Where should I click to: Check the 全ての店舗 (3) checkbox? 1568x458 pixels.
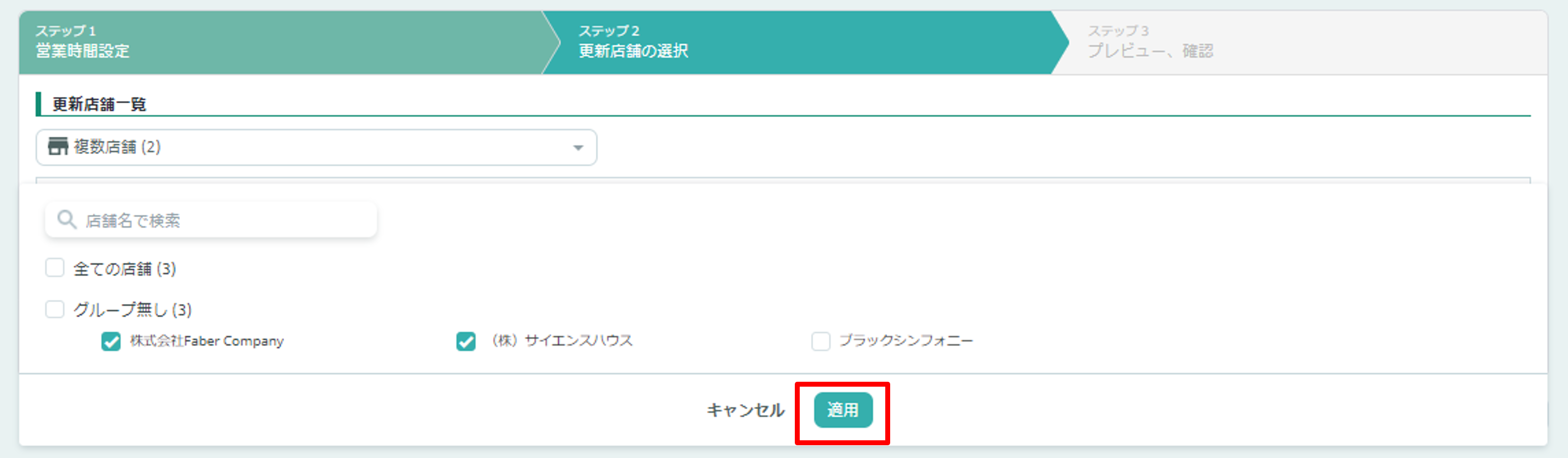click(55, 268)
